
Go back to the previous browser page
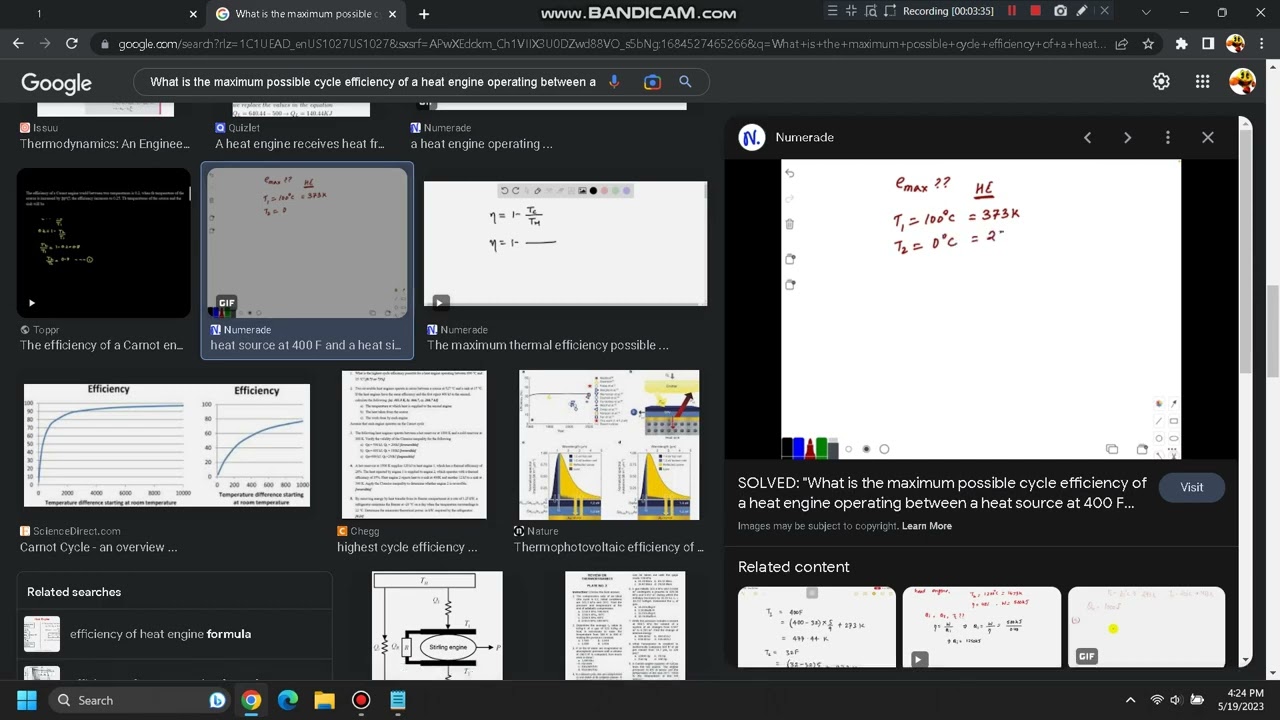pos(18,44)
